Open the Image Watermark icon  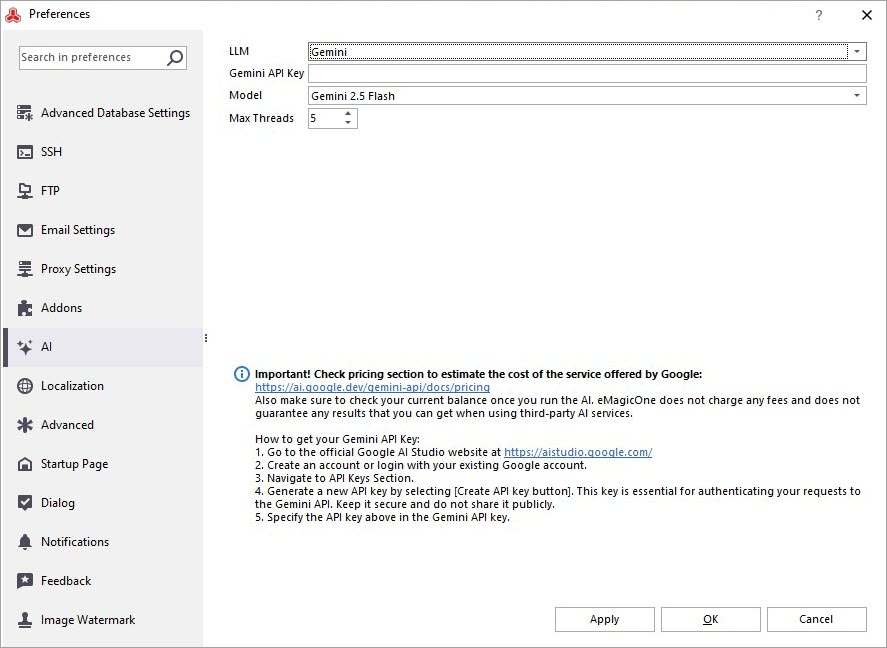click(x=24, y=620)
